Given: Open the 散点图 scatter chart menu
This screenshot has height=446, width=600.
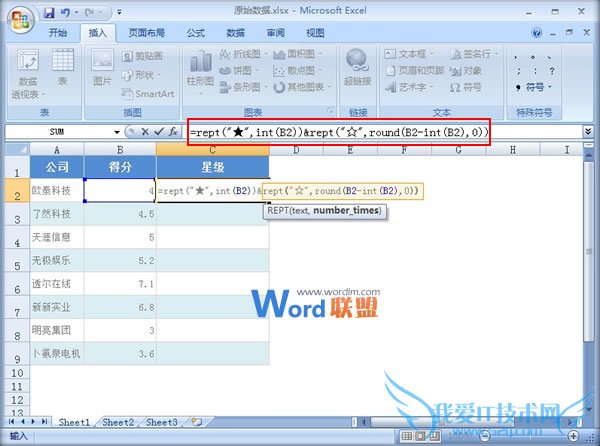Looking at the screenshot, I should point(297,70).
